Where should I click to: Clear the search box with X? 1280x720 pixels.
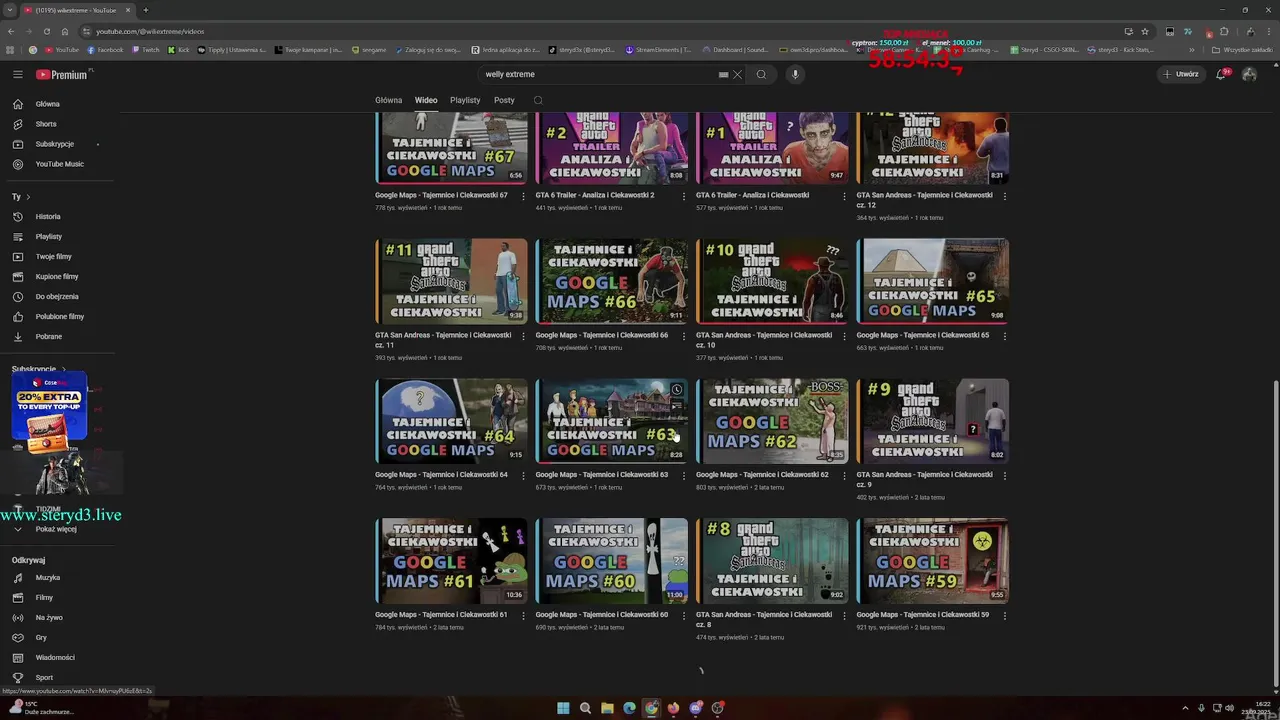pyautogui.click(x=737, y=74)
